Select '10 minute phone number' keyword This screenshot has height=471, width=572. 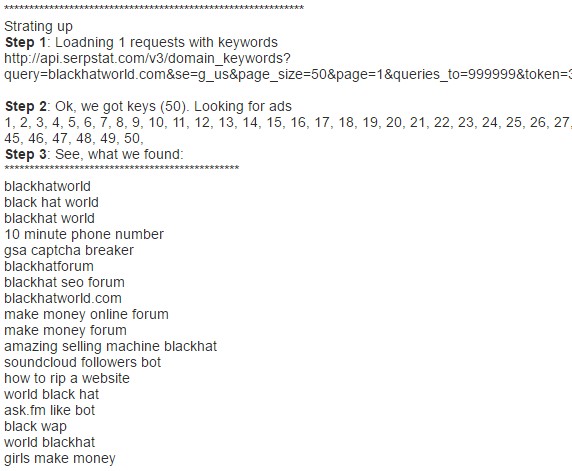tap(84, 234)
